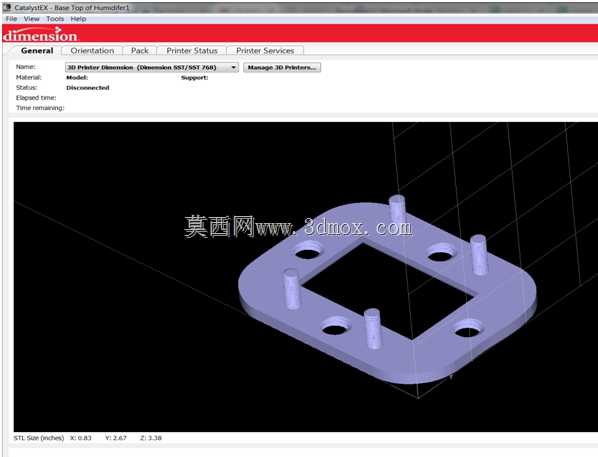Switch to the Printer Status tab

click(x=192, y=51)
